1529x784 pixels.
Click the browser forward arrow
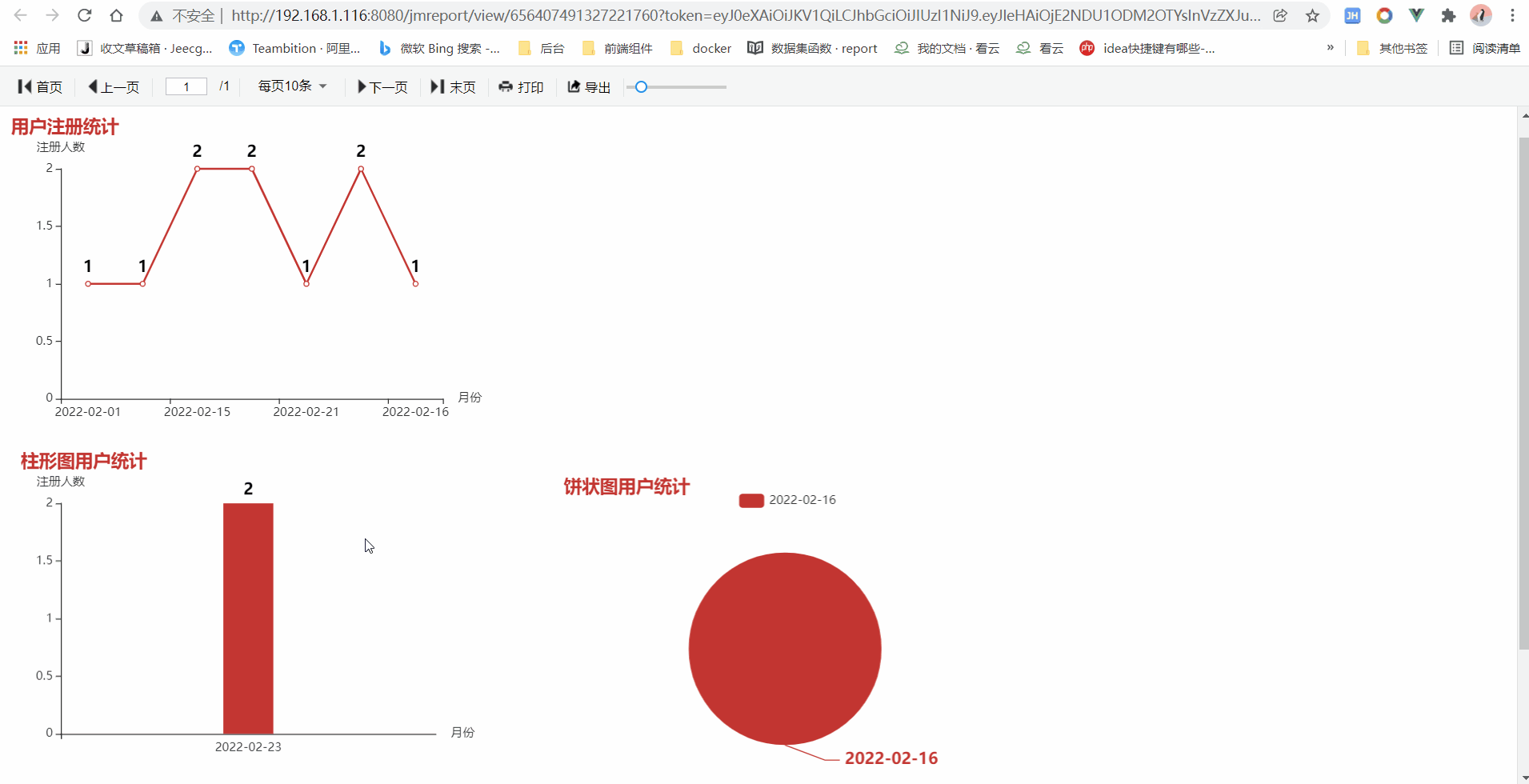pyautogui.click(x=53, y=15)
